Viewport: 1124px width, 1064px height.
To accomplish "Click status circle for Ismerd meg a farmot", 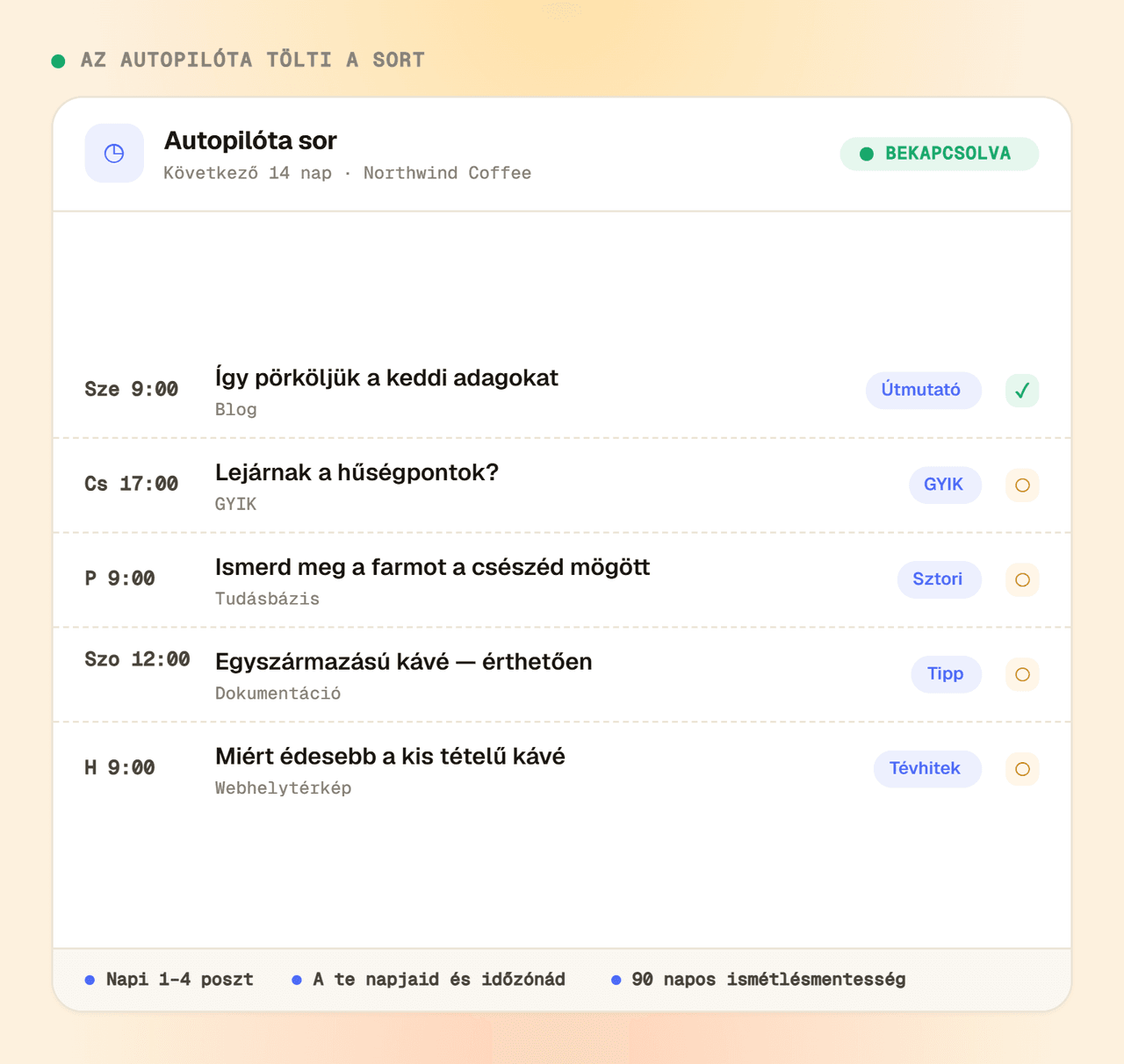I will point(1022,580).
